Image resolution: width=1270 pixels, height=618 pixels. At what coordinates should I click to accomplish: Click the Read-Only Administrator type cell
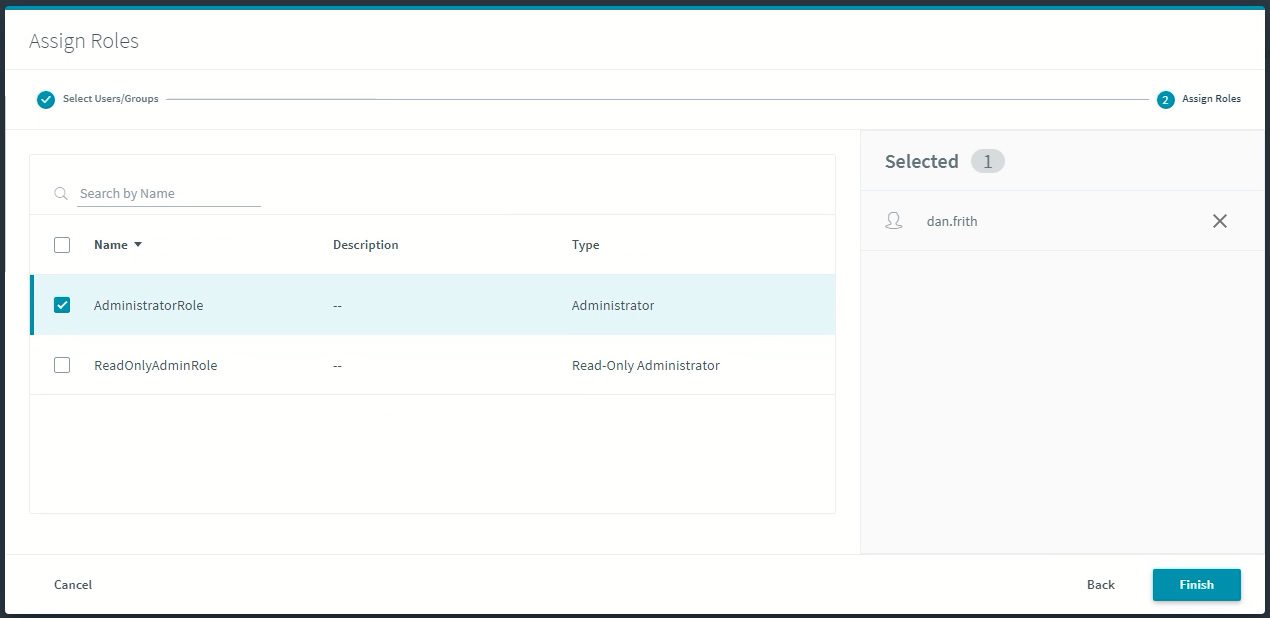(x=646, y=365)
